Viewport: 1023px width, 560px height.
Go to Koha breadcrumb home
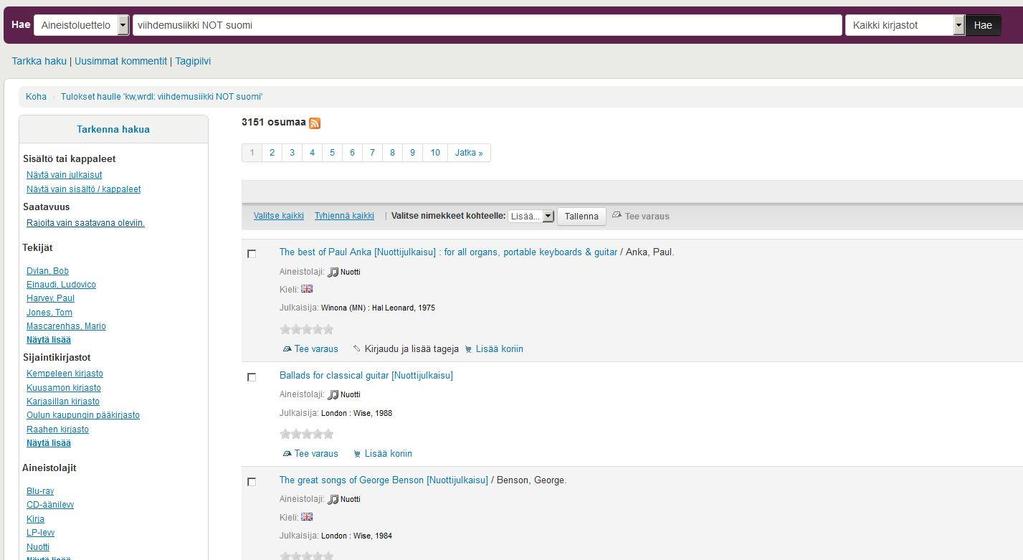click(x=36, y=97)
